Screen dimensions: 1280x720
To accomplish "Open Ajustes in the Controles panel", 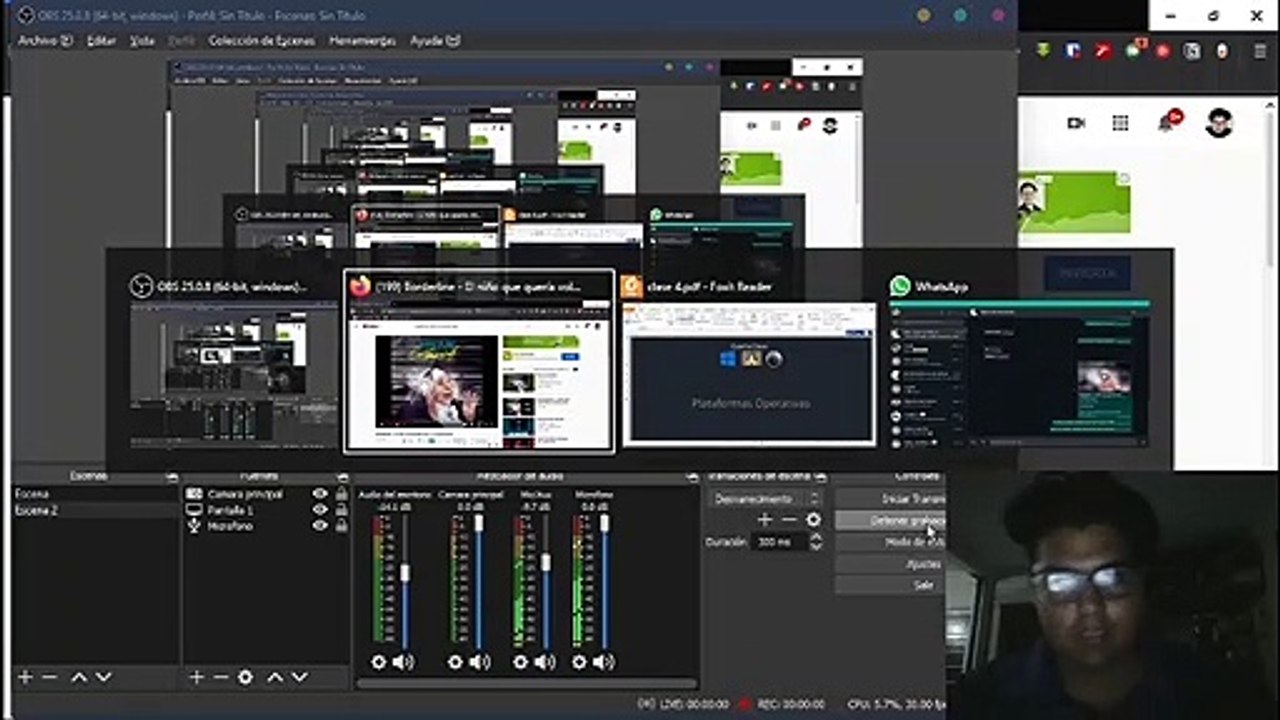I will tap(890, 564).
